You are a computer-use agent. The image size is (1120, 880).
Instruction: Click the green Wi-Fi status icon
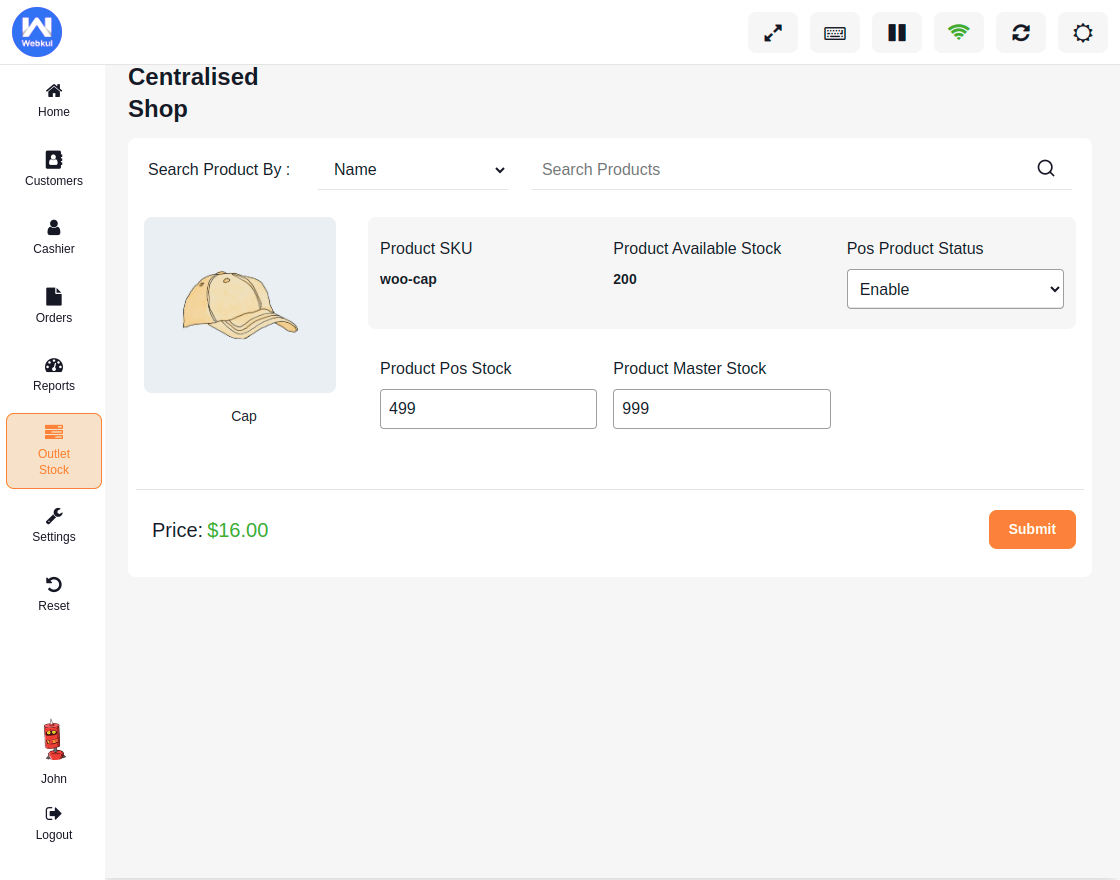click(x=959, y=33)
